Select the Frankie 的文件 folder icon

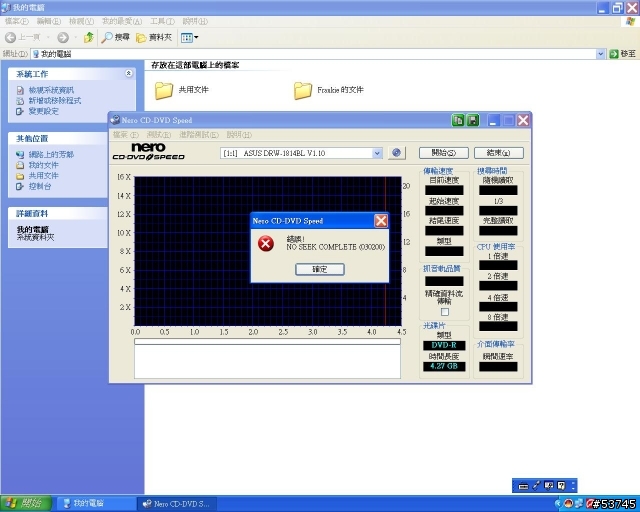pyautogui.click(x=303, y=90)
